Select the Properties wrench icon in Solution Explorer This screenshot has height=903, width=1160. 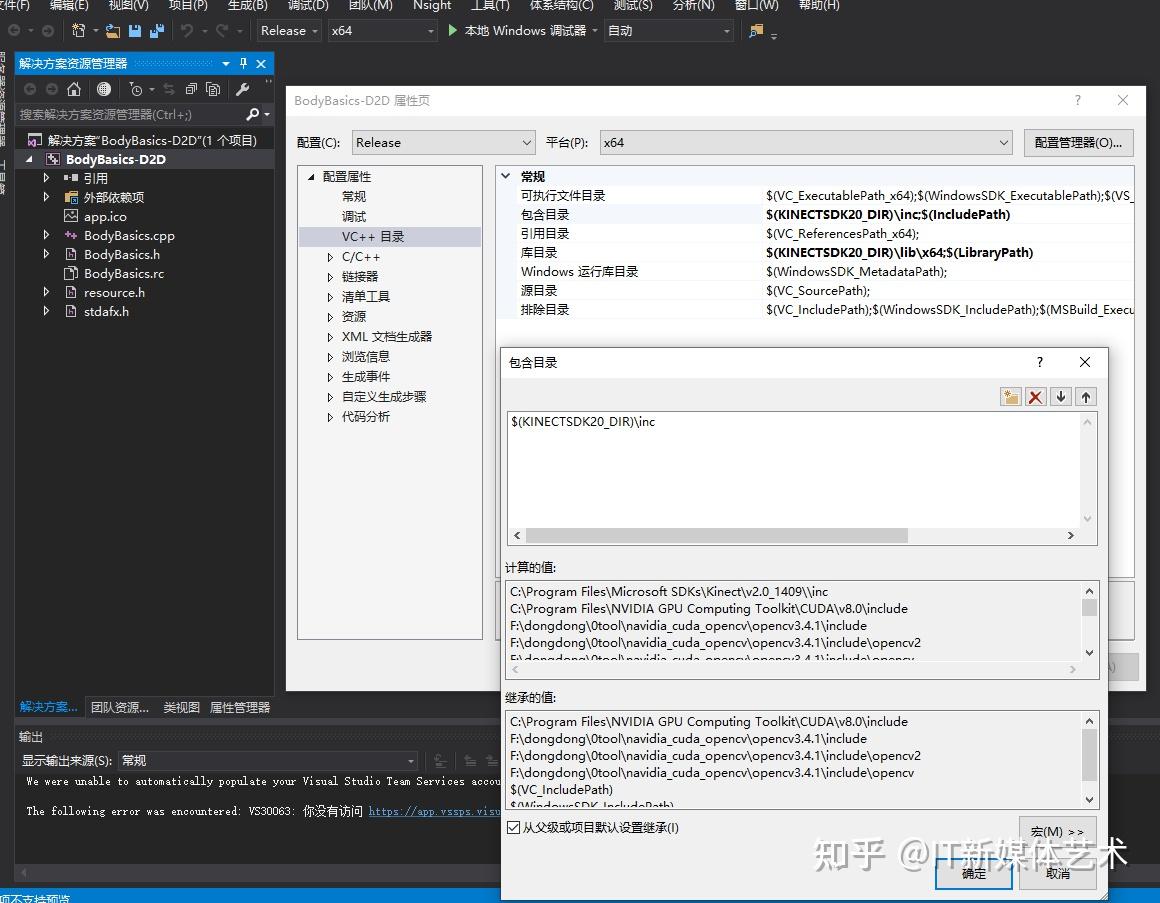(243, 89)
